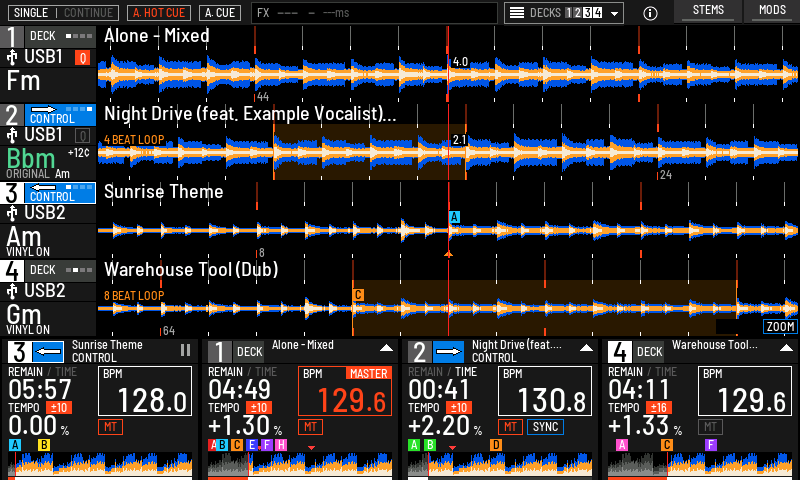This screenshot has height=480, width=800.
Task: Toggle MT master tempo on Sunrise Theme deck
Action: pyautogui.click(x=110, y=427)
